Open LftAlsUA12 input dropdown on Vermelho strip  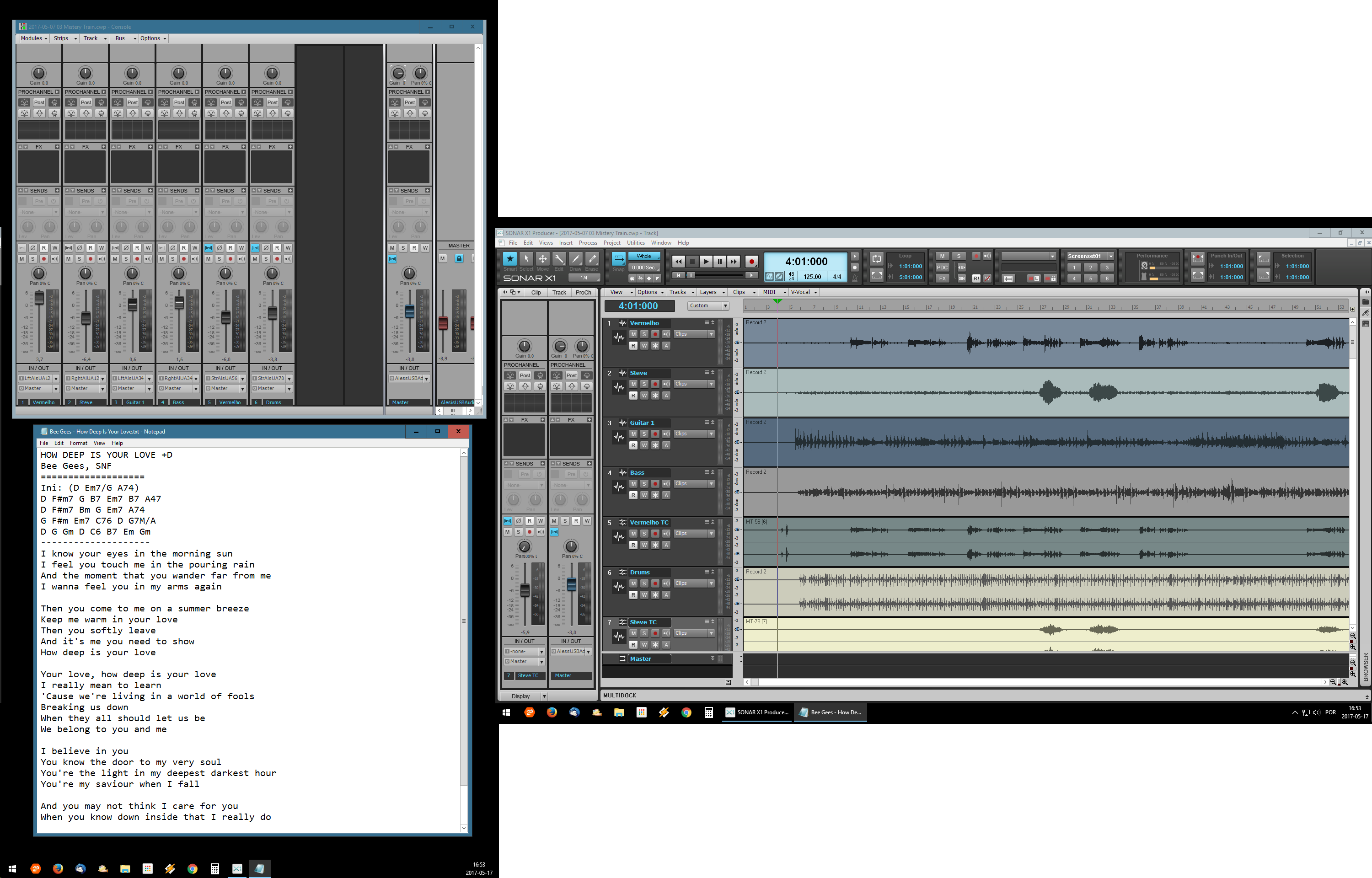(39, 379)
